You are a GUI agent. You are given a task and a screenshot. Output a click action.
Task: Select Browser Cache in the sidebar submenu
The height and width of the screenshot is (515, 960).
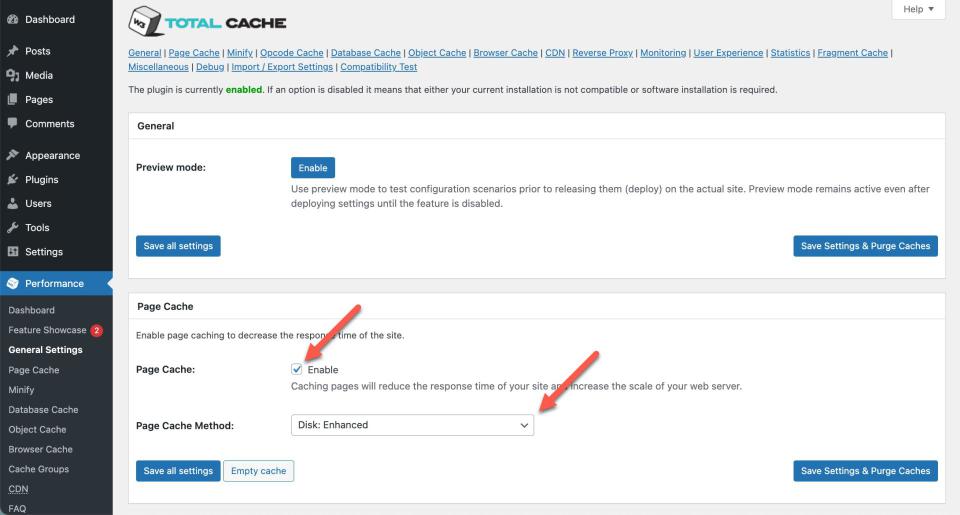point(40,449)
